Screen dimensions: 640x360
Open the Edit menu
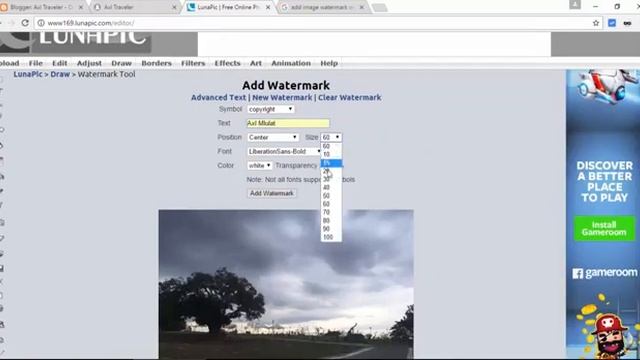click(60, 63)
